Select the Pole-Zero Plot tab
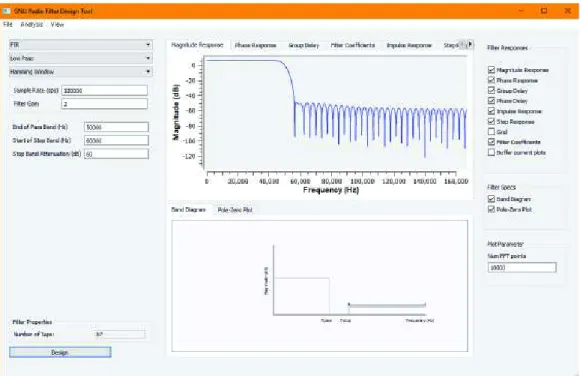Viewport: 580px width, 376px height. click(x=235, y=210)
